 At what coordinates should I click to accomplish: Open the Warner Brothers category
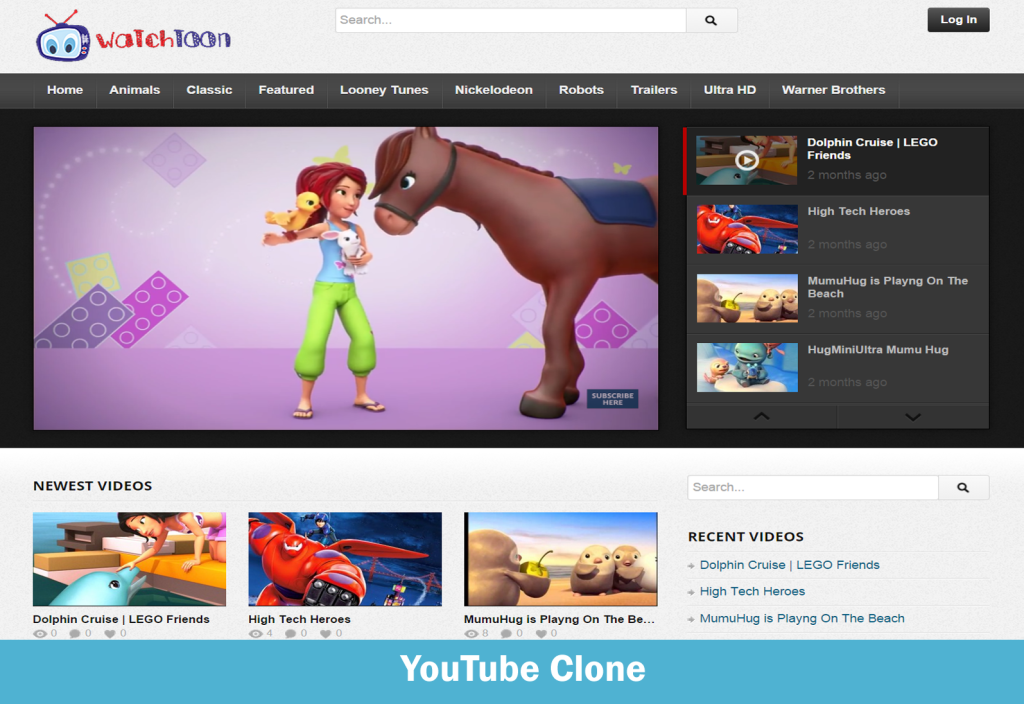pos(833,90)
